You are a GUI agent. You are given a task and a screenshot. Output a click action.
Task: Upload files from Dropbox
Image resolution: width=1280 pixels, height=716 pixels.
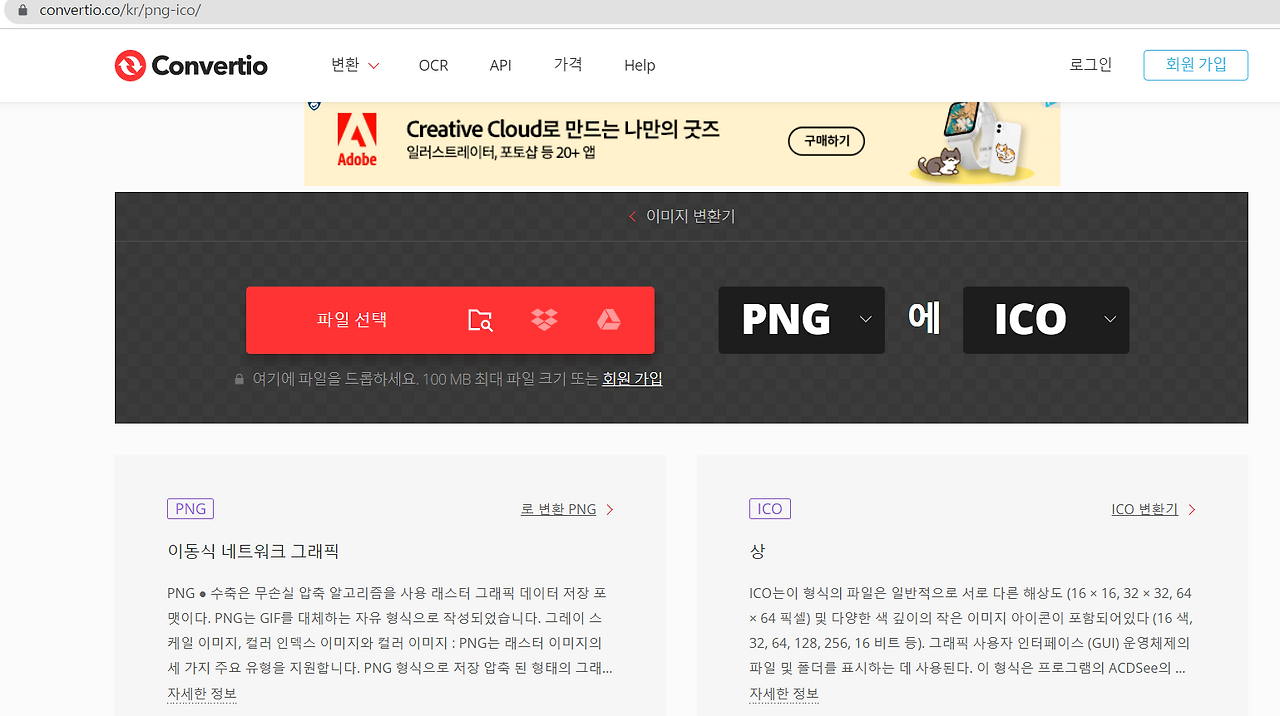[543, 319]
